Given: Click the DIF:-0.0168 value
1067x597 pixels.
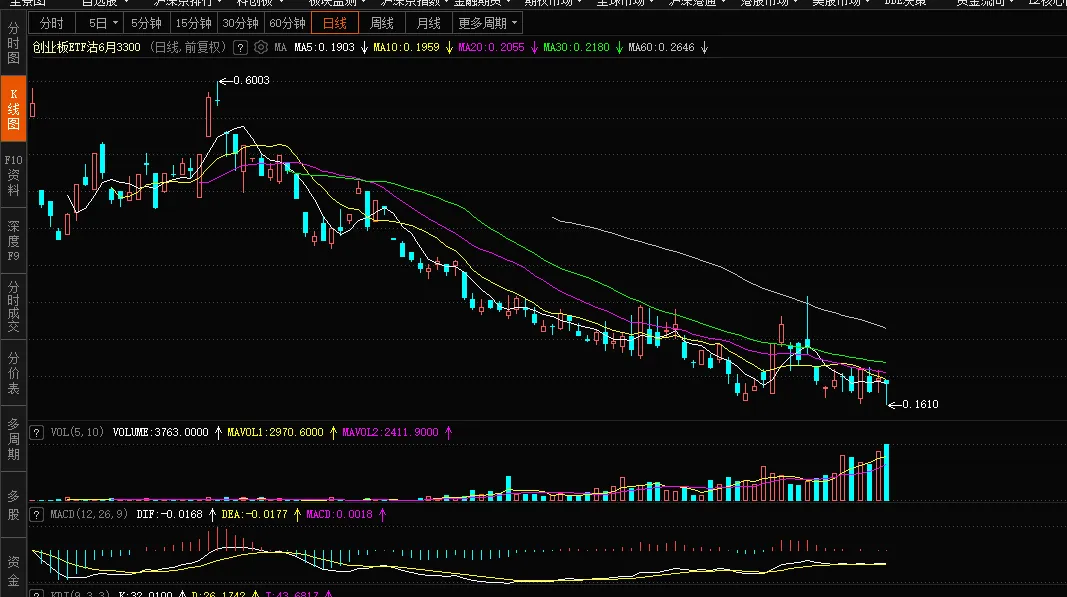Looking at the screenshot, I should [x=169, y=515].
